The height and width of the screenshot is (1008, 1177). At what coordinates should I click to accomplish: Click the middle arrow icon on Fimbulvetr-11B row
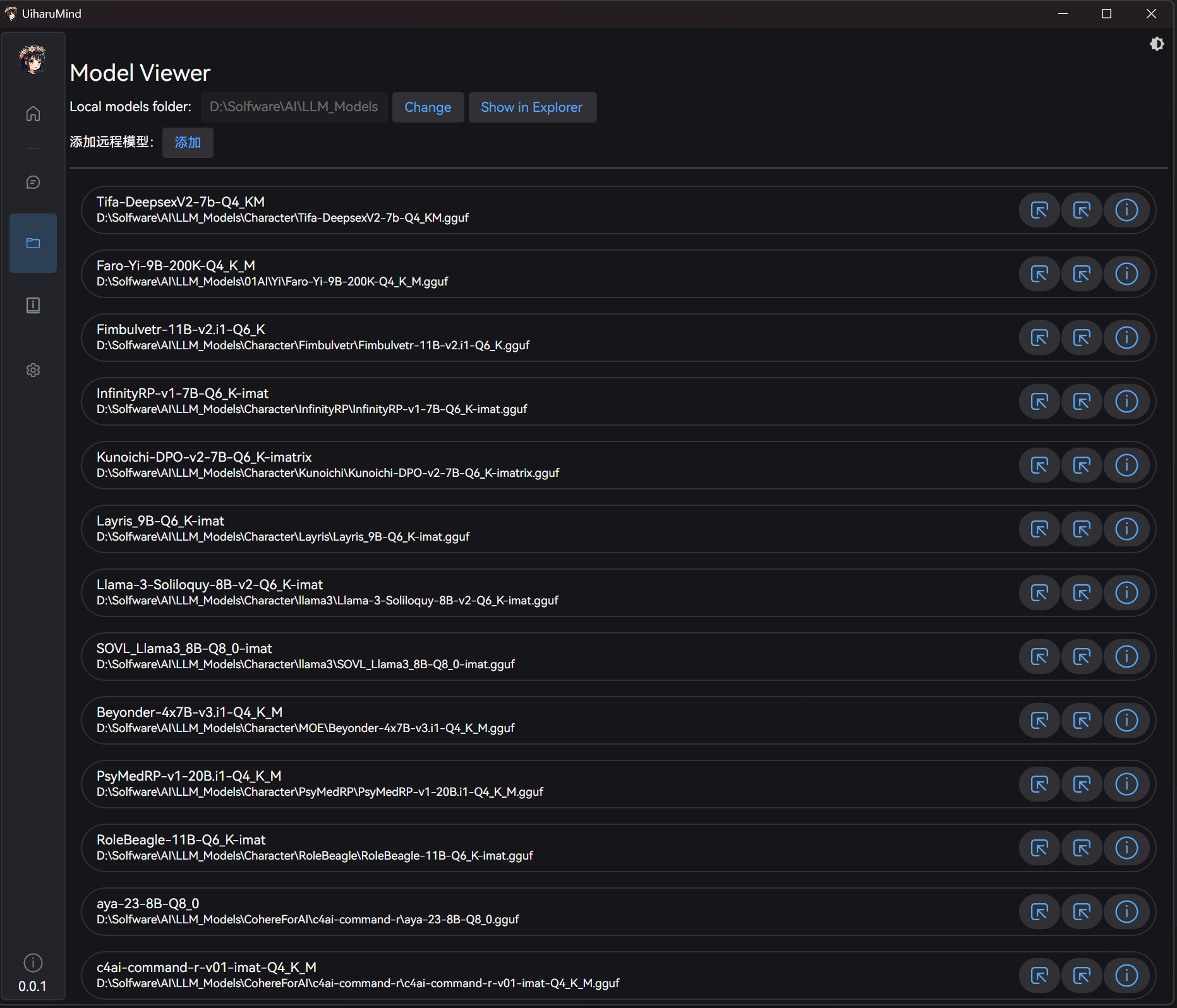(1082, 338)
